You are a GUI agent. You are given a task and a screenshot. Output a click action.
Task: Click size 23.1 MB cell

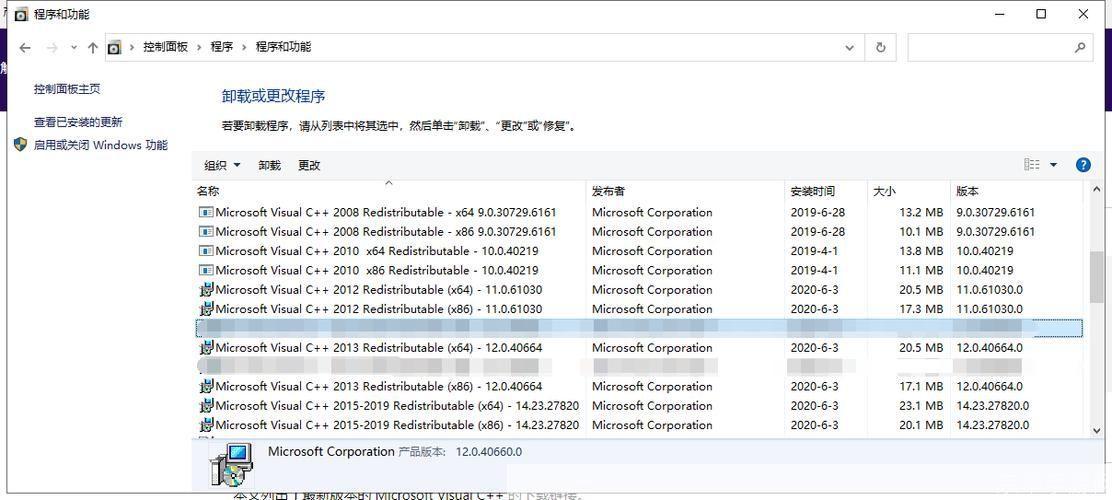pyautogui.click(x=921, y=406)
